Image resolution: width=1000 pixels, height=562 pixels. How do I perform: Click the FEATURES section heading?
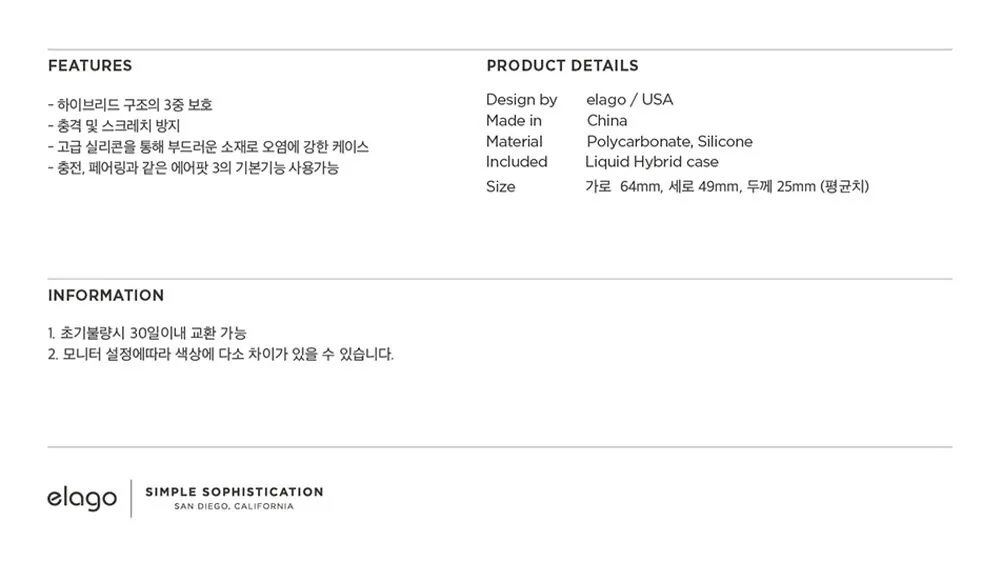click(x=90, y=66)
